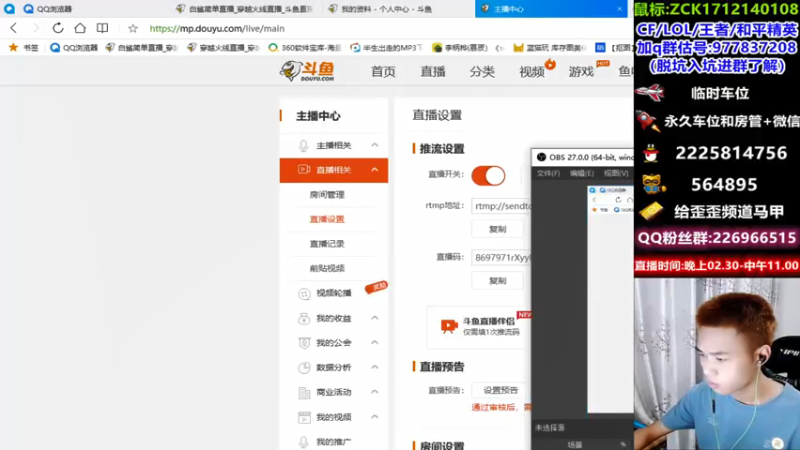This screenshot has height=450, width=800.
Task: Click the browser address bar URL
Action: [x=217, y=29]
